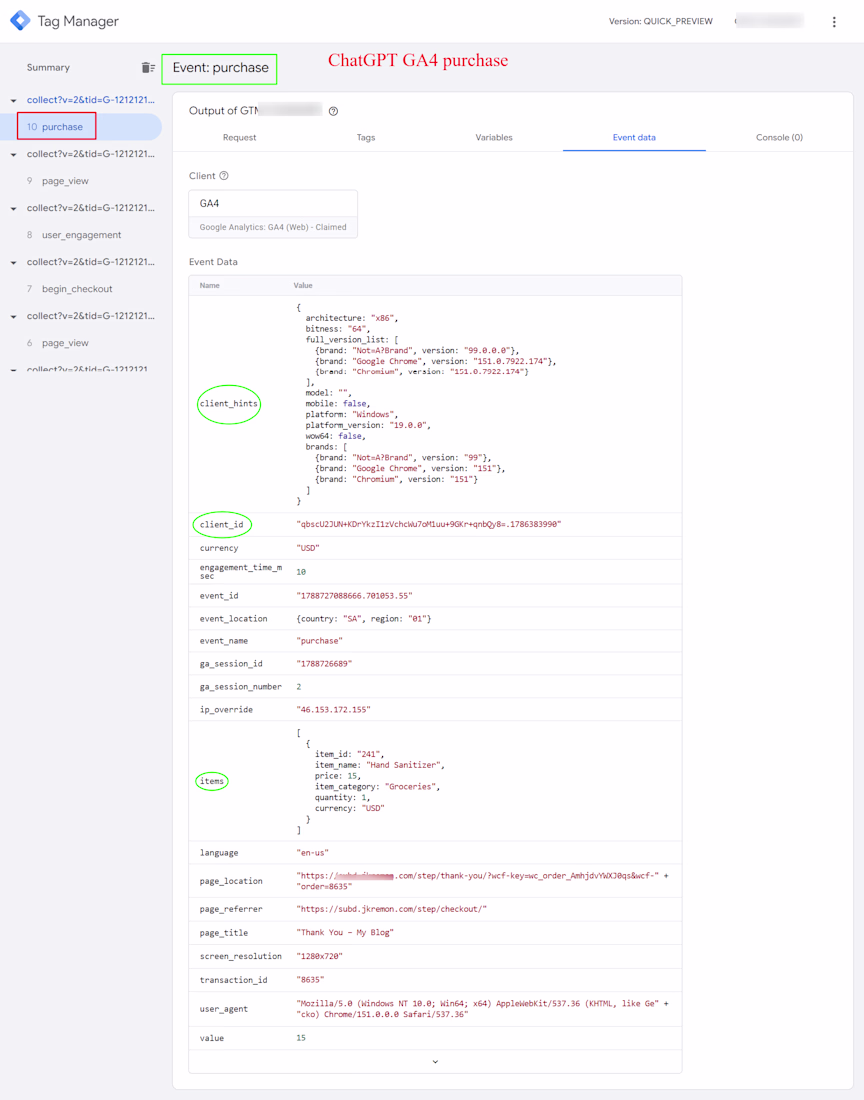Click the GA4 client card
Screen dimensions: 864x1100
(x=273, y=214)
